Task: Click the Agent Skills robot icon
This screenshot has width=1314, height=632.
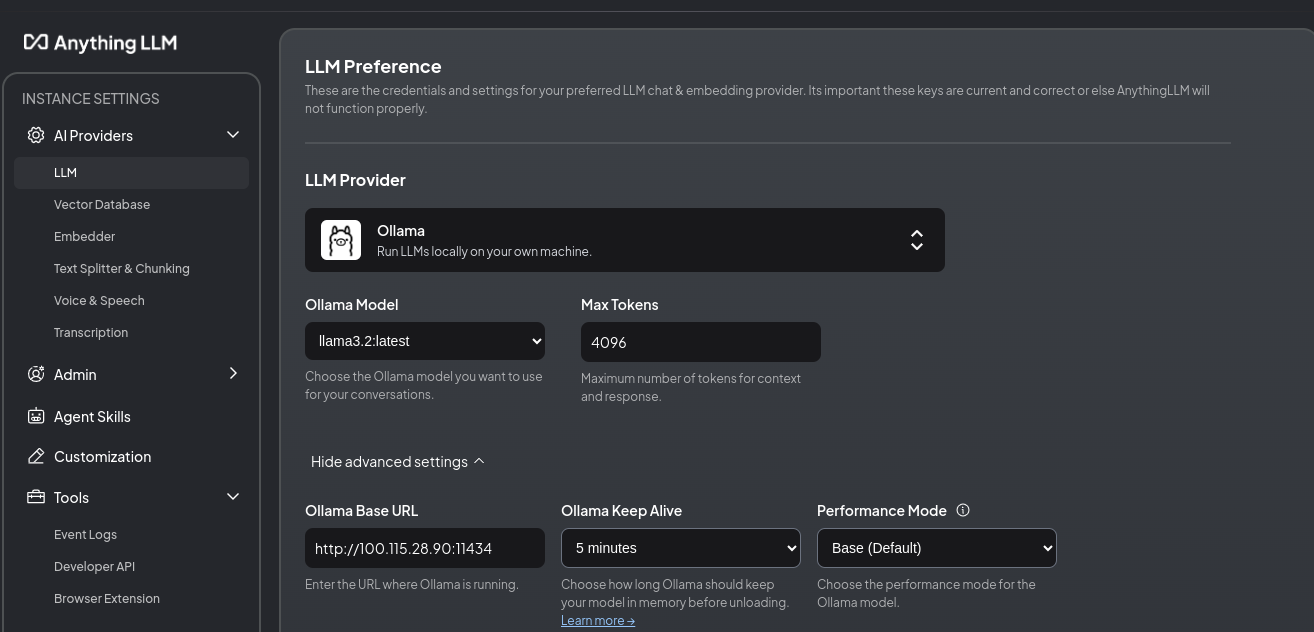Action: coord(36,416)
